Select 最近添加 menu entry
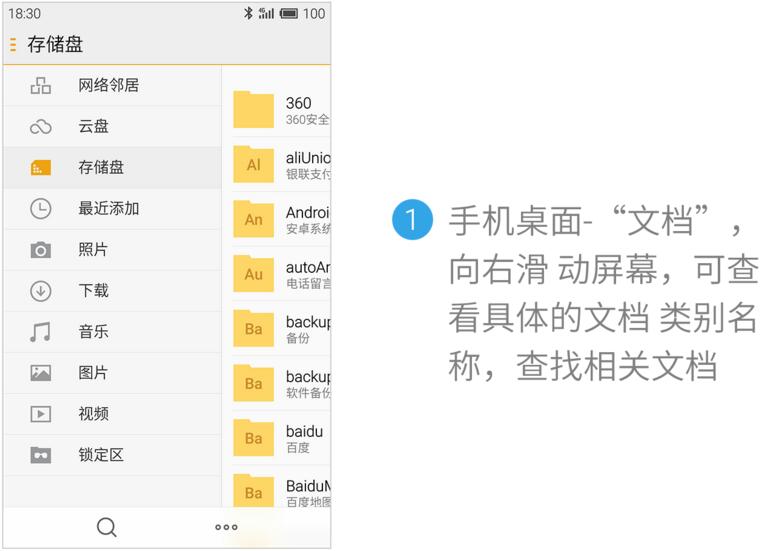This screenshot has height=551, width=762. pyautogui.click(x=112, y=209)
